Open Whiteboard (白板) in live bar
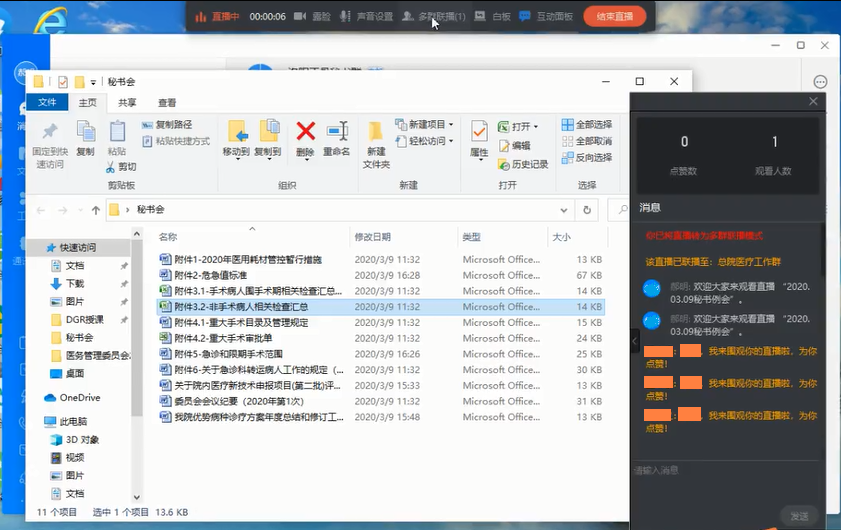Image resolution: width=841 pixels, height=530 pixels. 492,17
